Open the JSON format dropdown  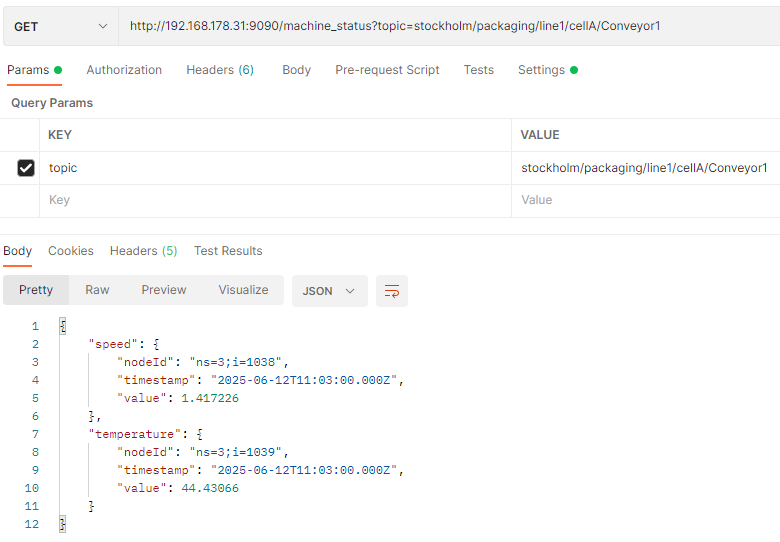[329, 291]
